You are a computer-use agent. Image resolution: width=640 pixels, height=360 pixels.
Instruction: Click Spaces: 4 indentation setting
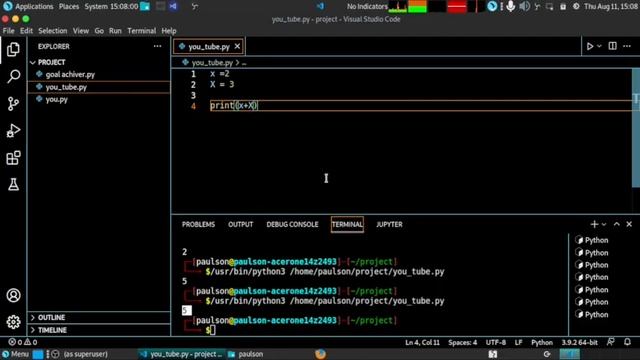pyautogui.click(x=462, y=342)
